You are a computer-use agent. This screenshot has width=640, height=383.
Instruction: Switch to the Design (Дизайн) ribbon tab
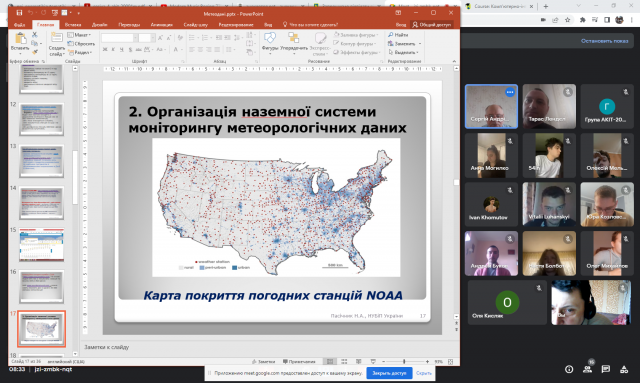coord(100,24)
